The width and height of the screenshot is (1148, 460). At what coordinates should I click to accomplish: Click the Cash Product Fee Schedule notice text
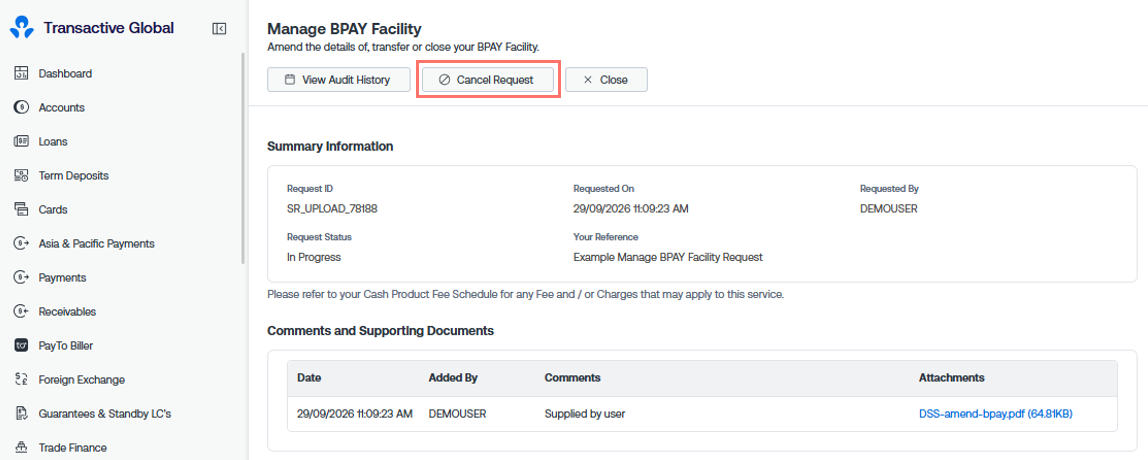pos(526,294)
